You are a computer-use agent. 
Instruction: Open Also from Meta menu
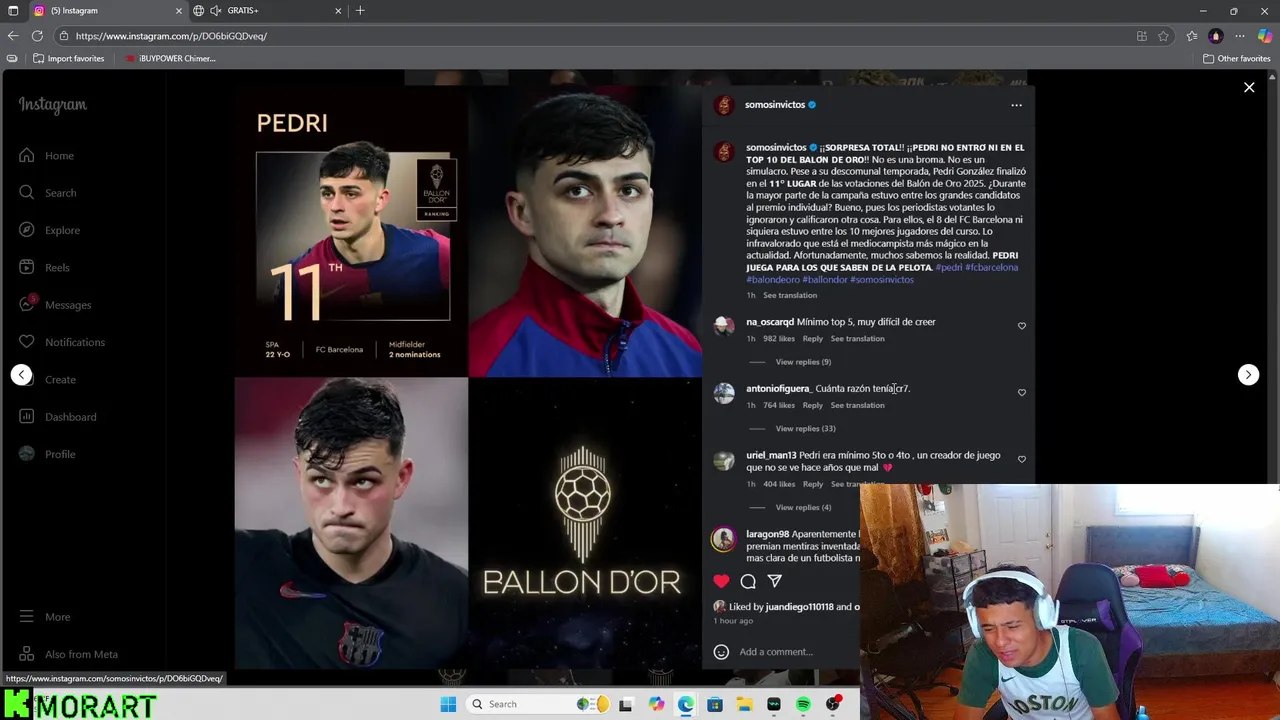(x=69, y=654)
